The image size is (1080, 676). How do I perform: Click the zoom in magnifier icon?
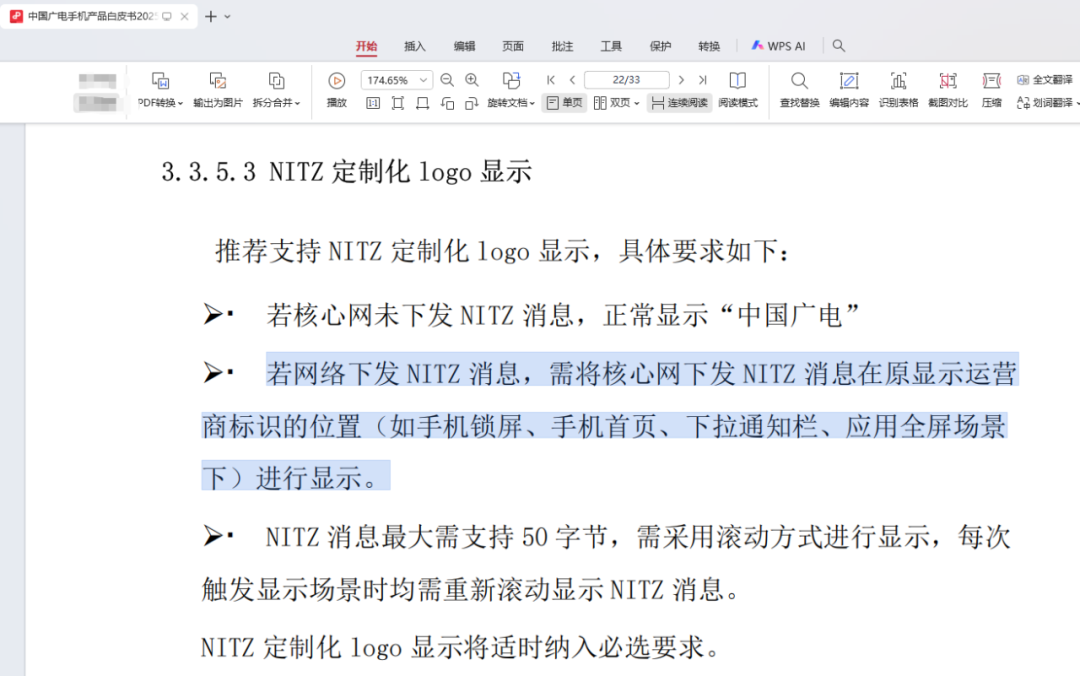(472, 80)
